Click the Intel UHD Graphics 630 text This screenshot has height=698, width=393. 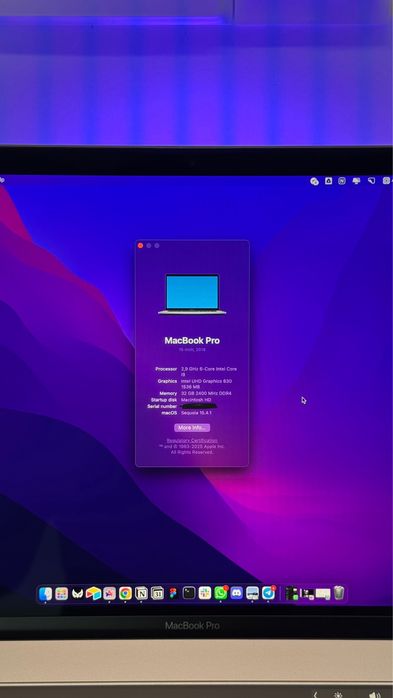point(206,381)
